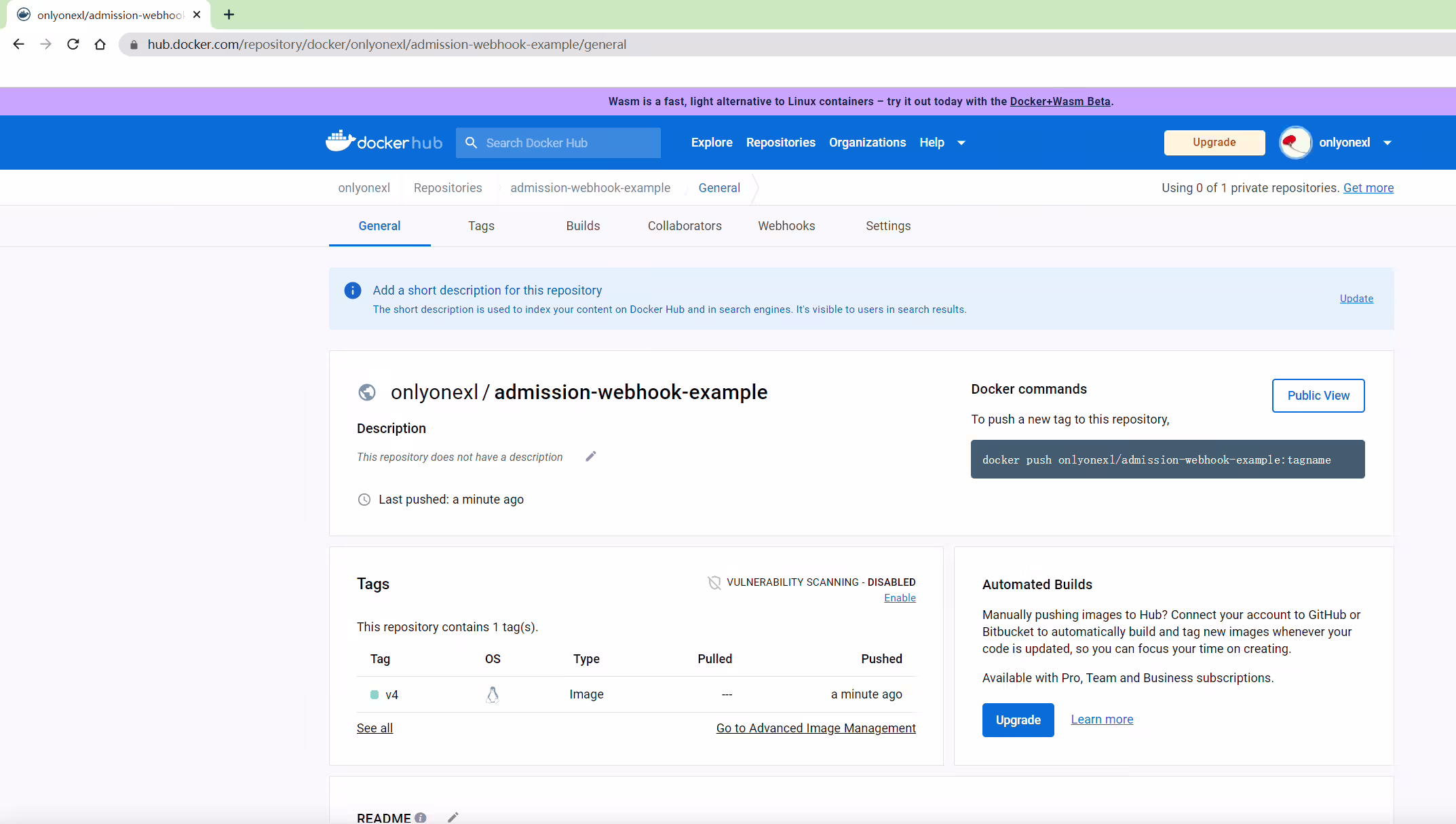The width and height of the screenshot is (1456, 824).
Task: Click the Upgrade button in header
Action: click(1214, 143)
